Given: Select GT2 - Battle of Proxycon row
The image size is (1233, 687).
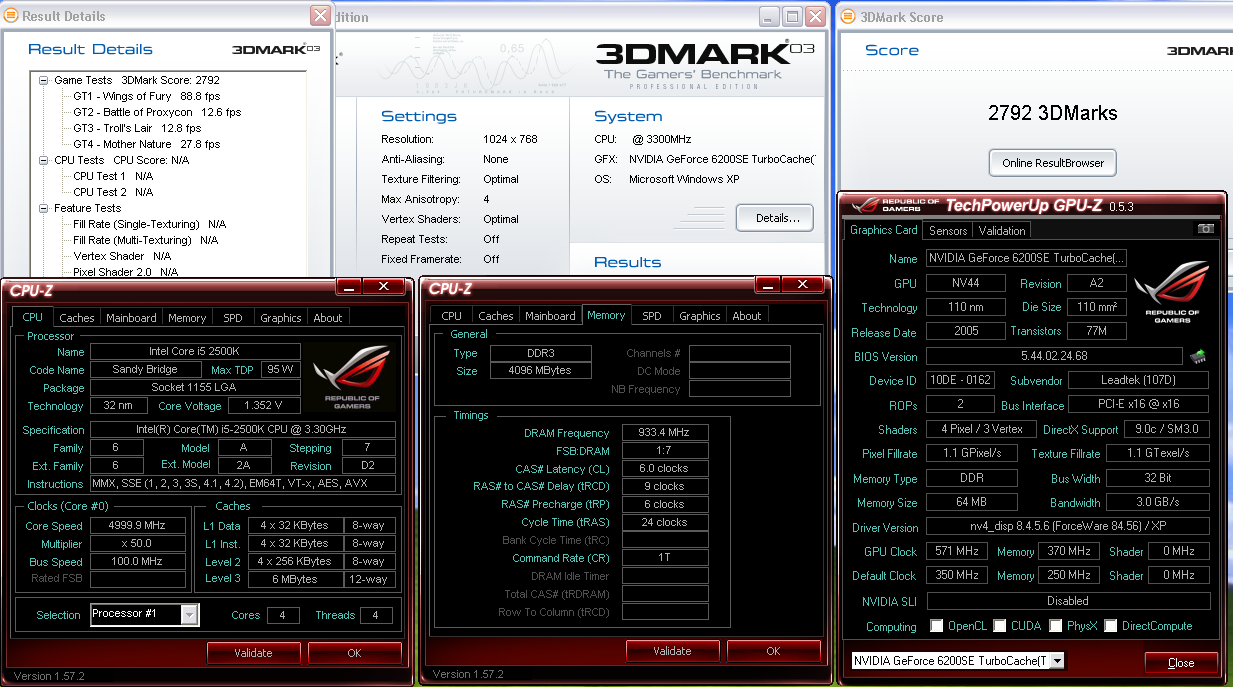Looking at the screenshot, I should pos(157,112).
